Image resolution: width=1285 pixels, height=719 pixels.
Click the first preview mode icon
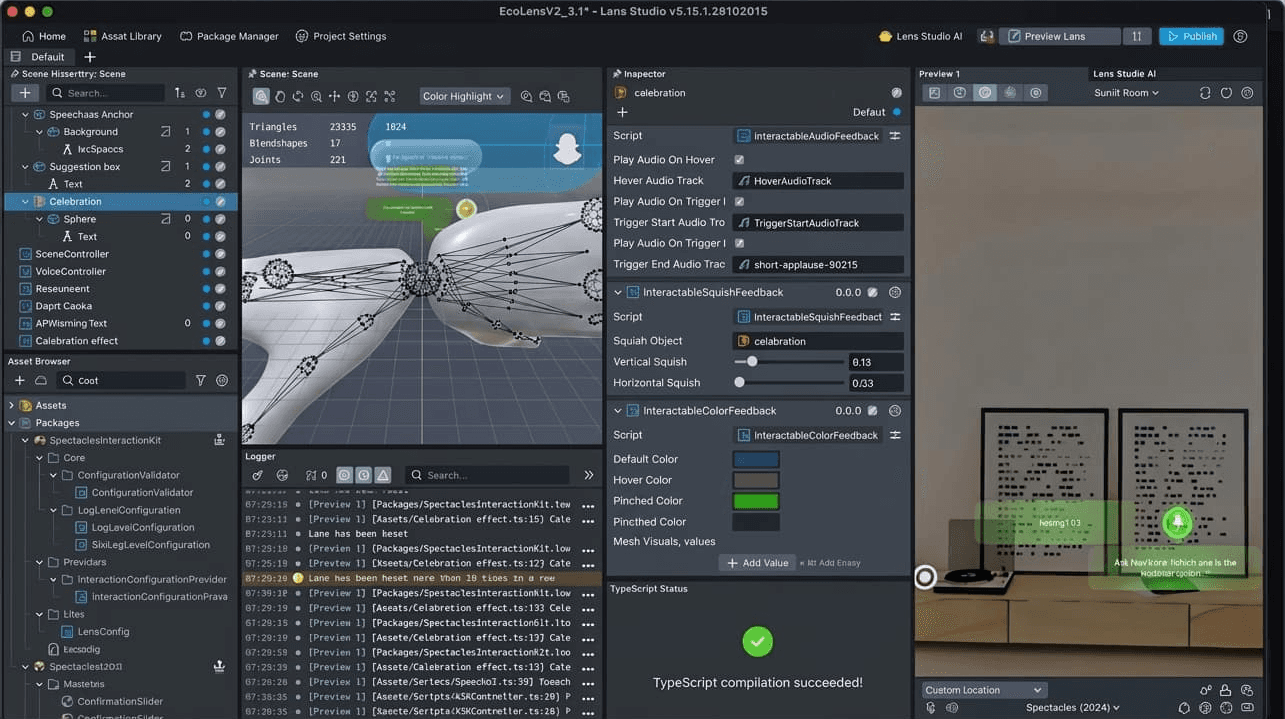tap(934, 93)
